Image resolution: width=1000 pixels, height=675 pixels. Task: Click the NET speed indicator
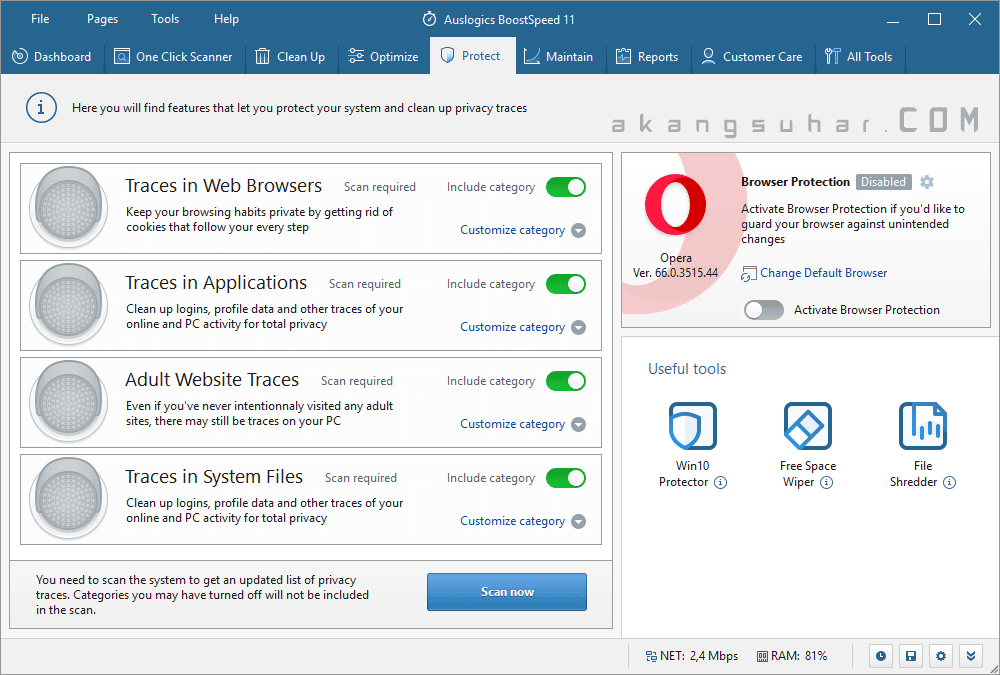[692, 656]
